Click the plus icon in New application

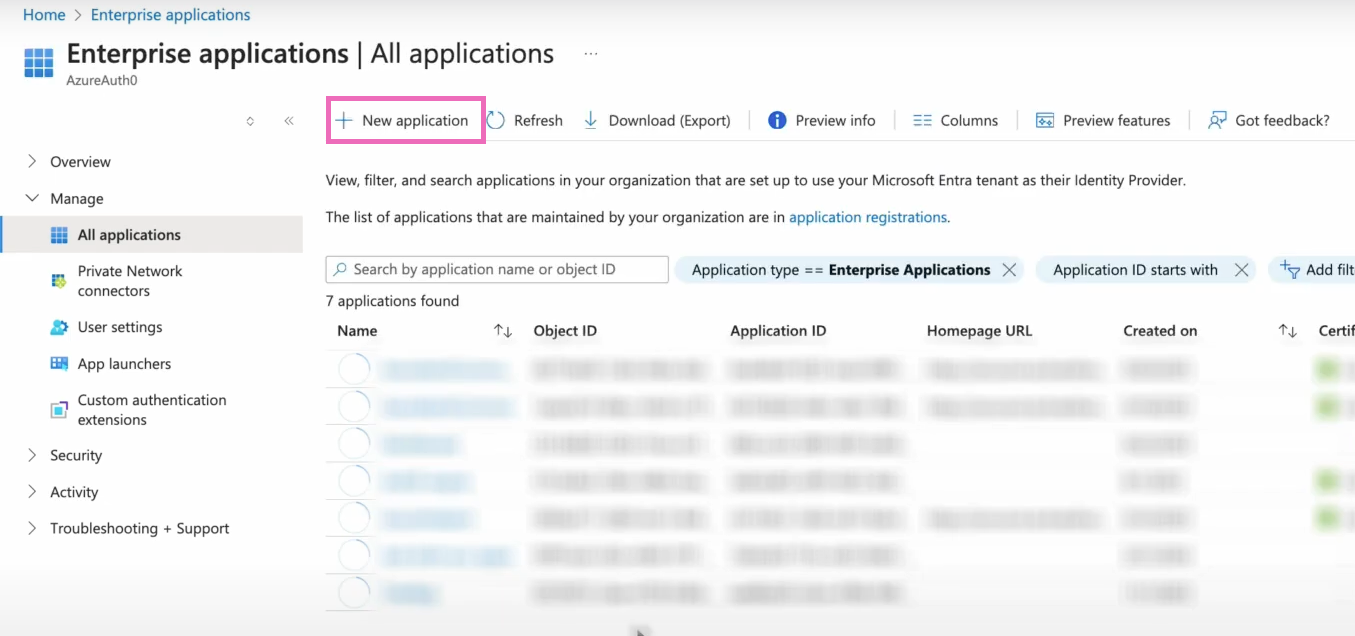(x=344, y=120)
